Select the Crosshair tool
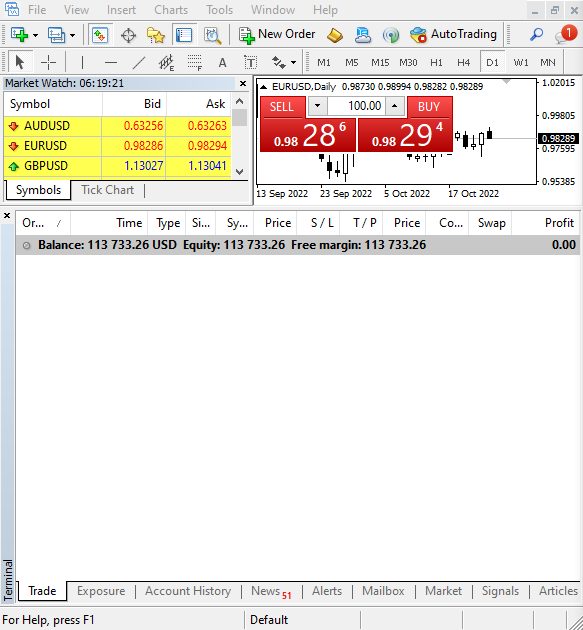Viewport: 583px width, 630px height. click(48, 62)
